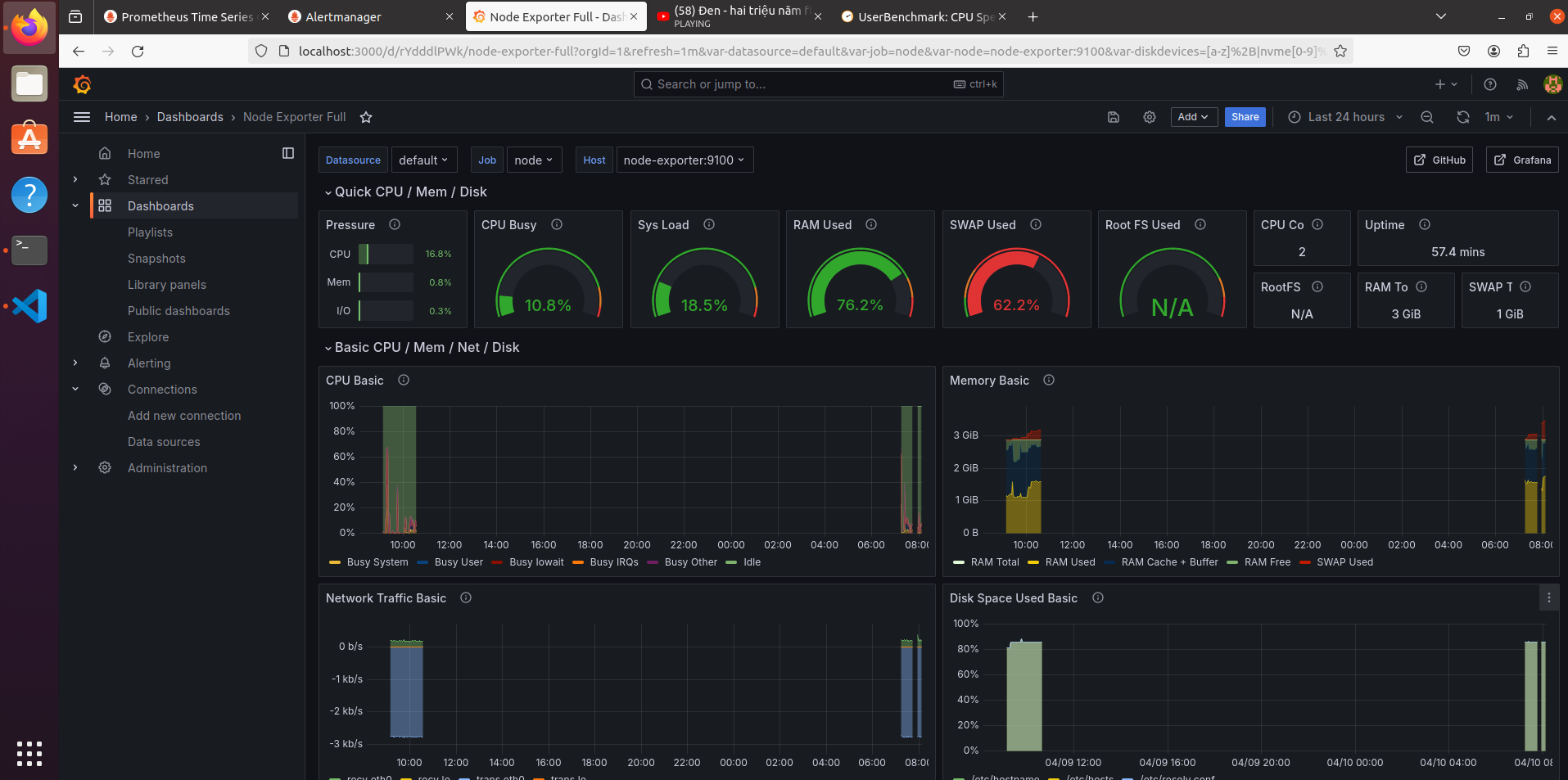Open the 1m refresh interval dropdown
Screen dimensions: 1568x780
tap(1499, 117)
